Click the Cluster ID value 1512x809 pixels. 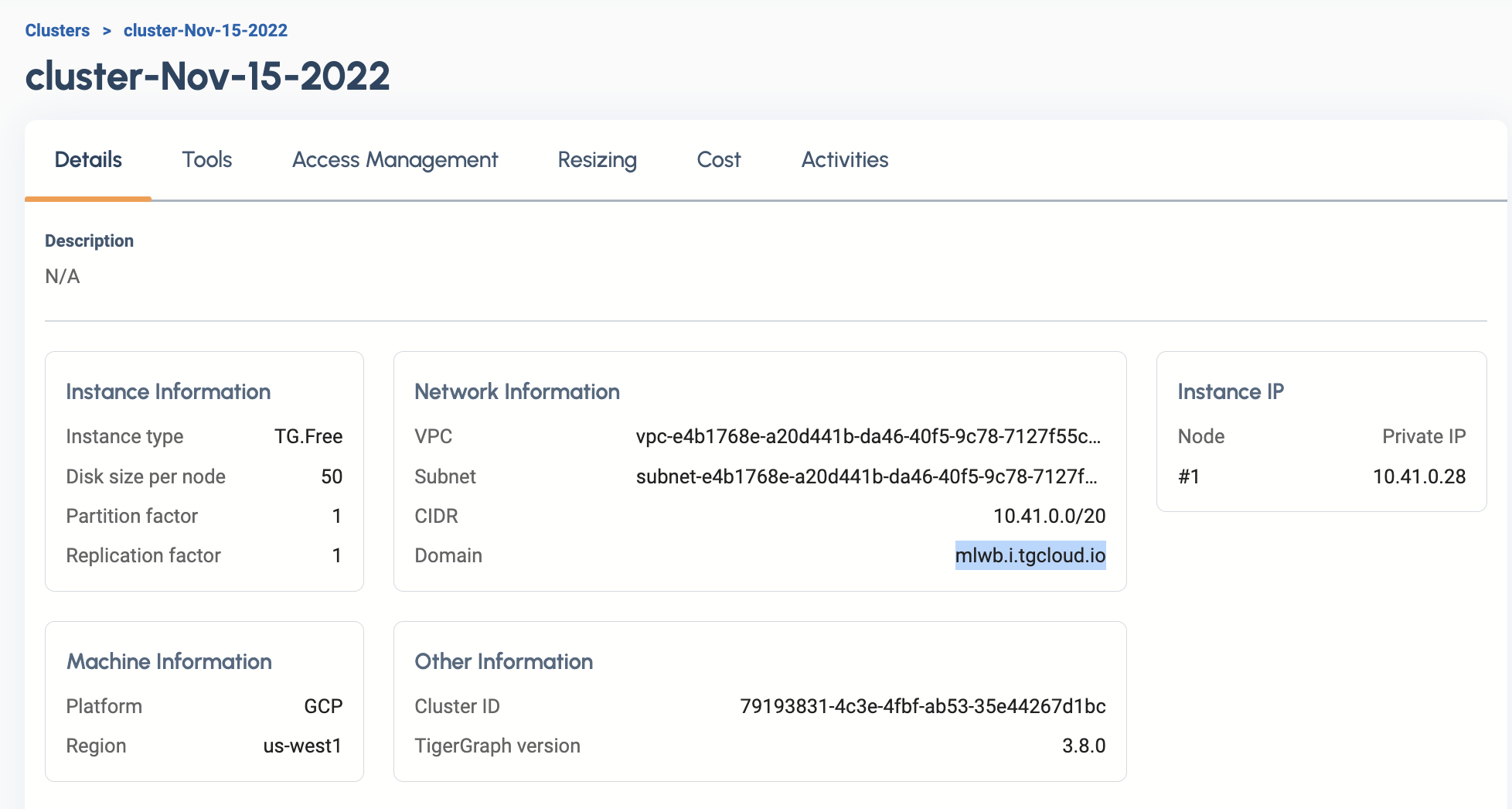pos(922,706)
